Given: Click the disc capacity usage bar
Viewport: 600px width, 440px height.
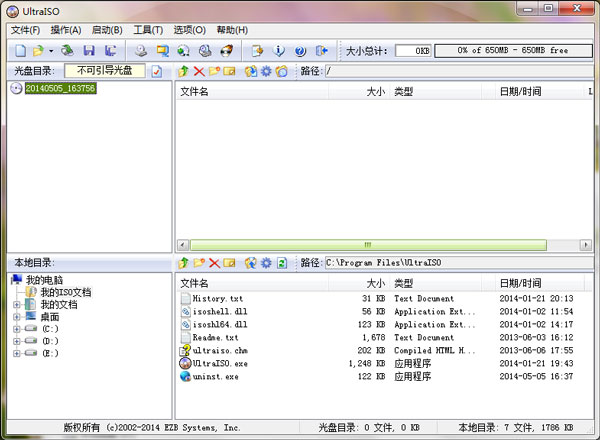Looking at the screenshot, I should [512, 50].
